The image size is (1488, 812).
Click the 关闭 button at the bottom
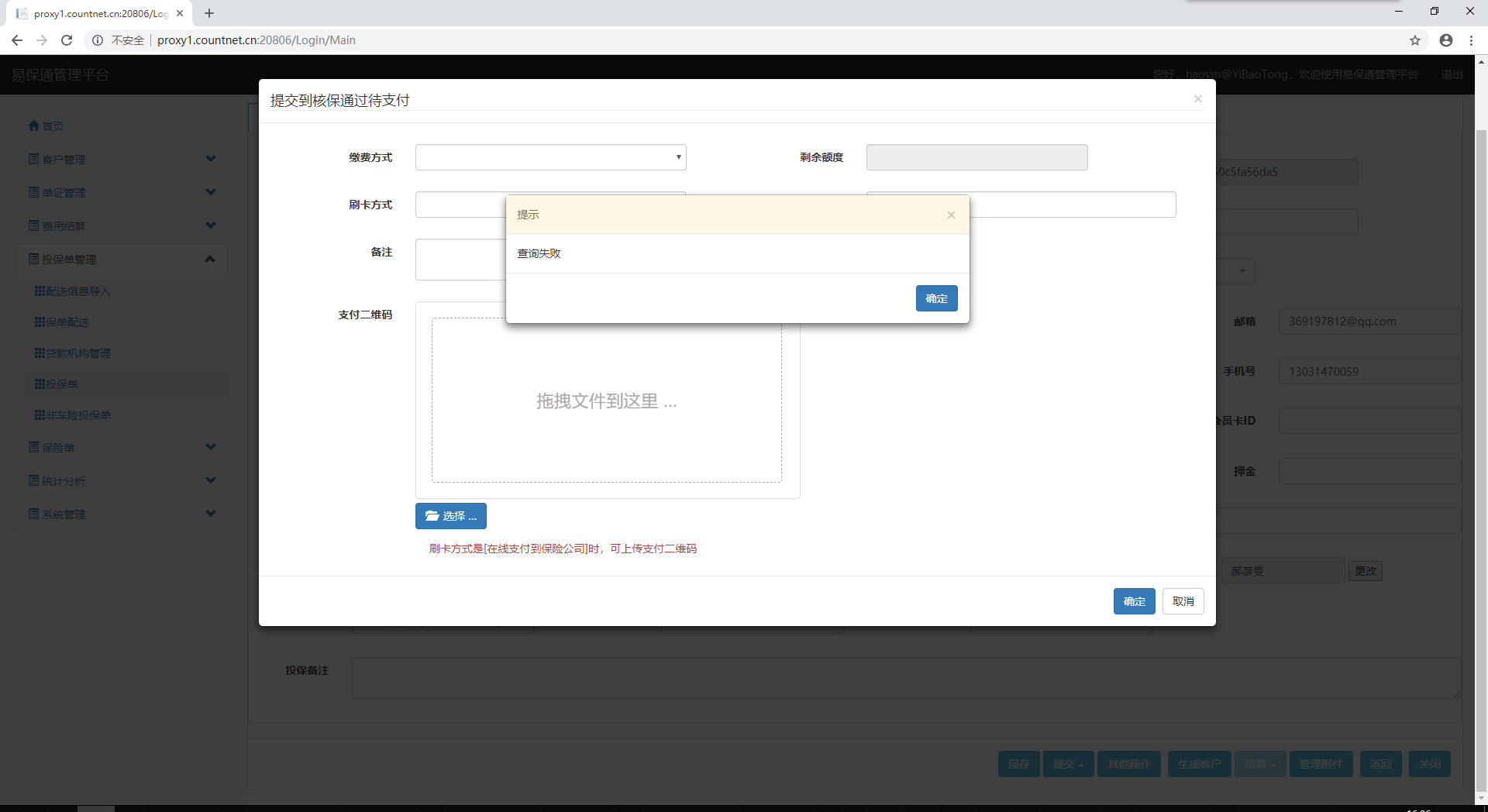pyautogui.click(x=1430, y=764)
